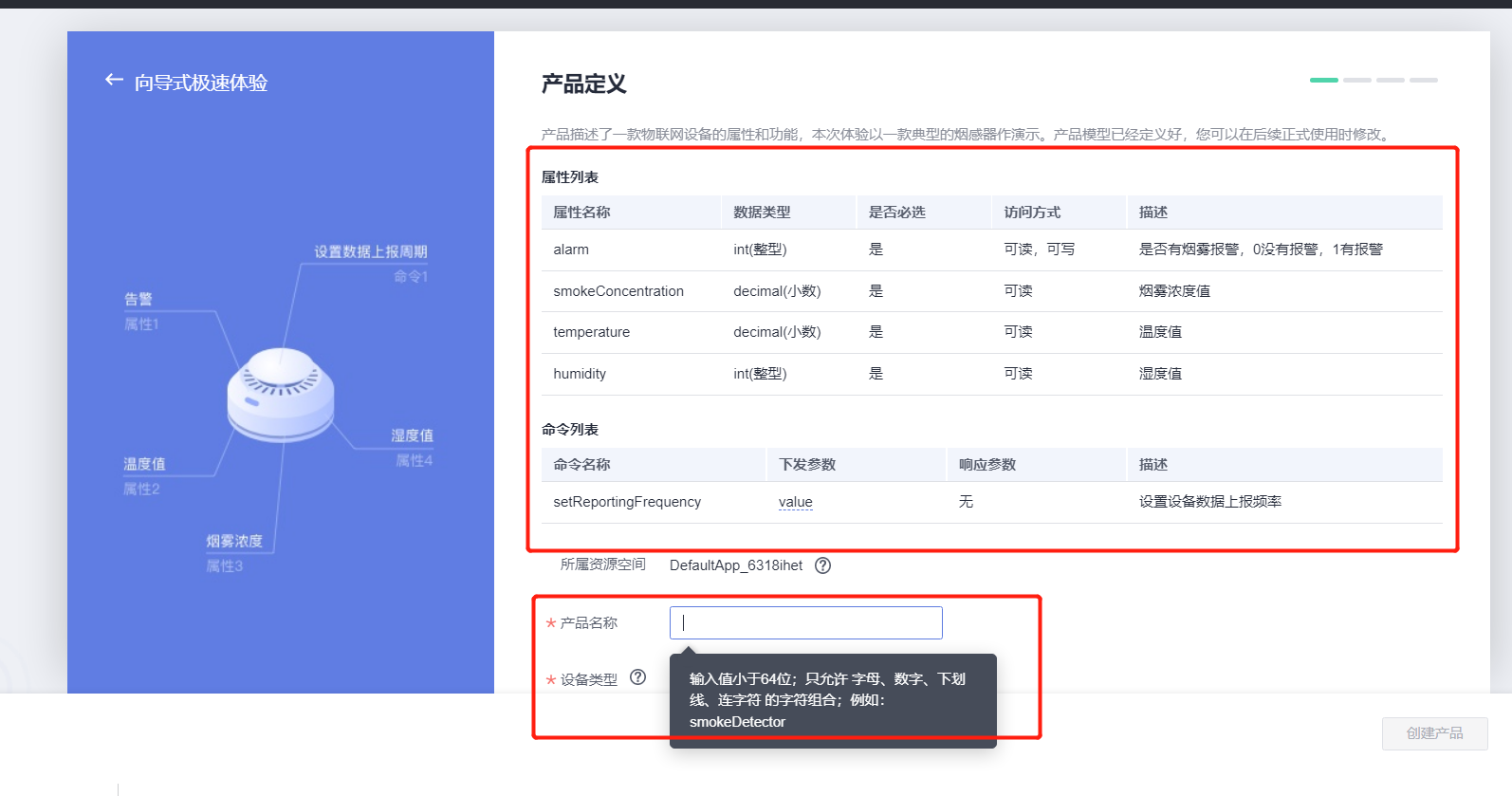The height and width of the screenshot is (796, 1512).
Task: Click the 可读，可写 access cell
Action: click(1040, 250)
